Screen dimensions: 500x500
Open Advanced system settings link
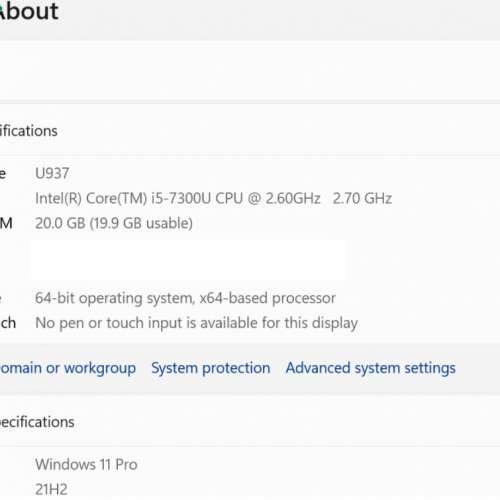pos(370,368)
